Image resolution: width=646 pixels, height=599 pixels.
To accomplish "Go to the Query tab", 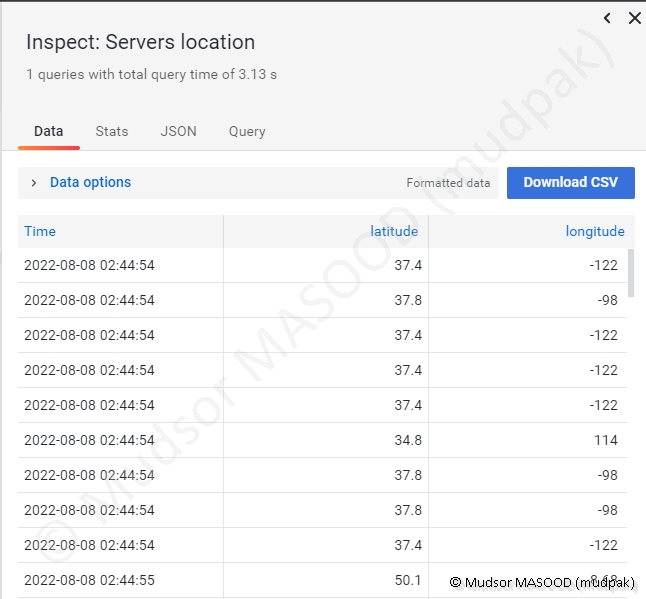I will coord(247,131).
